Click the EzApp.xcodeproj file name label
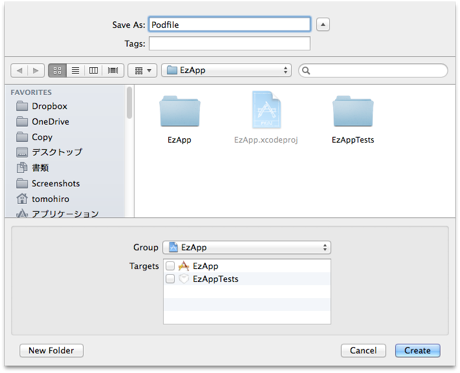 coord(266,140)
